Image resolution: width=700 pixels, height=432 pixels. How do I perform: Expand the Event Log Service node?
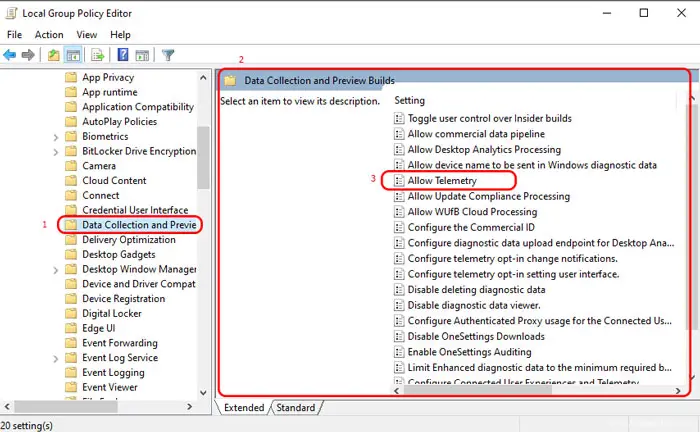[56, 358]
